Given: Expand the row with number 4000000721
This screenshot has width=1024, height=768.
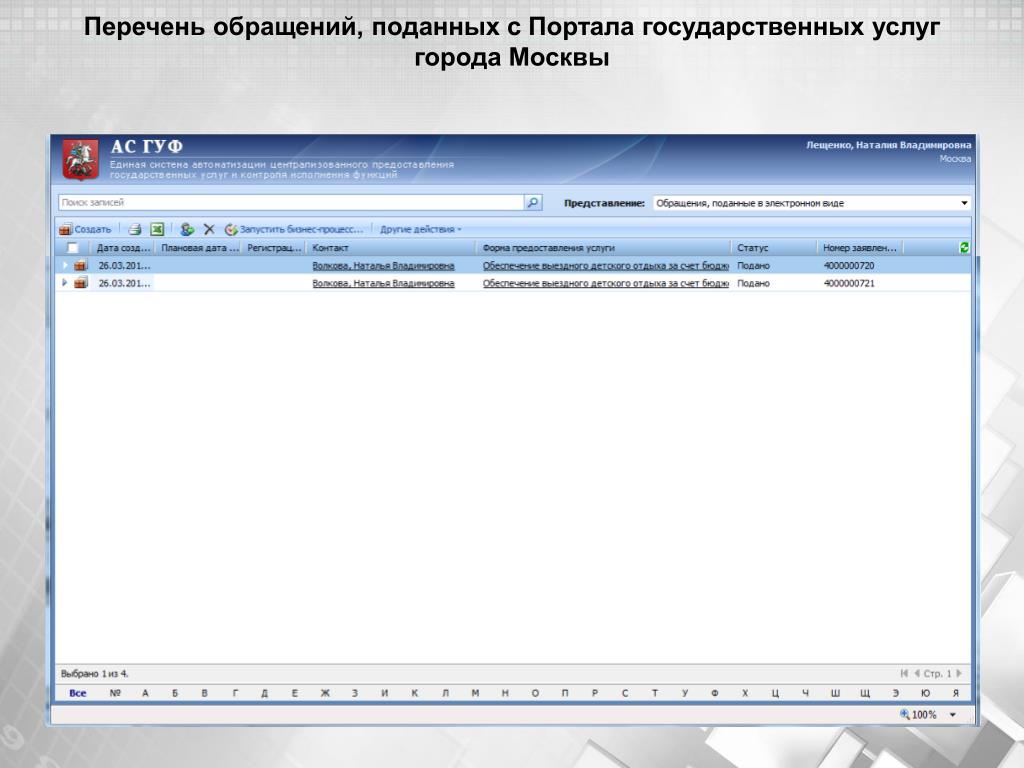Looking at the screenshot, I should pyautogui.click(x=65, y=283).
